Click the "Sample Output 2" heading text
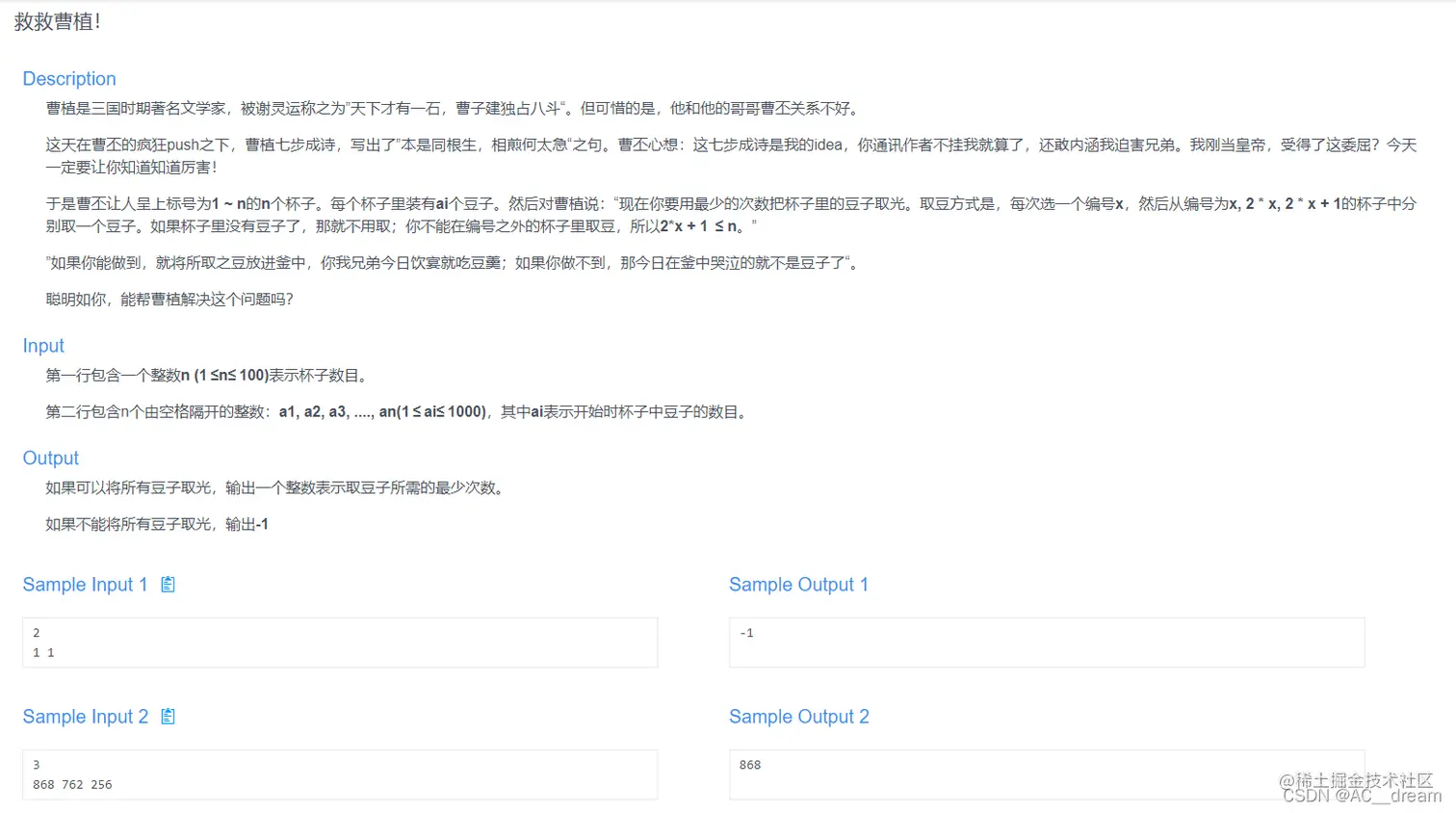The image size is (1456, 813). (799, 717)
